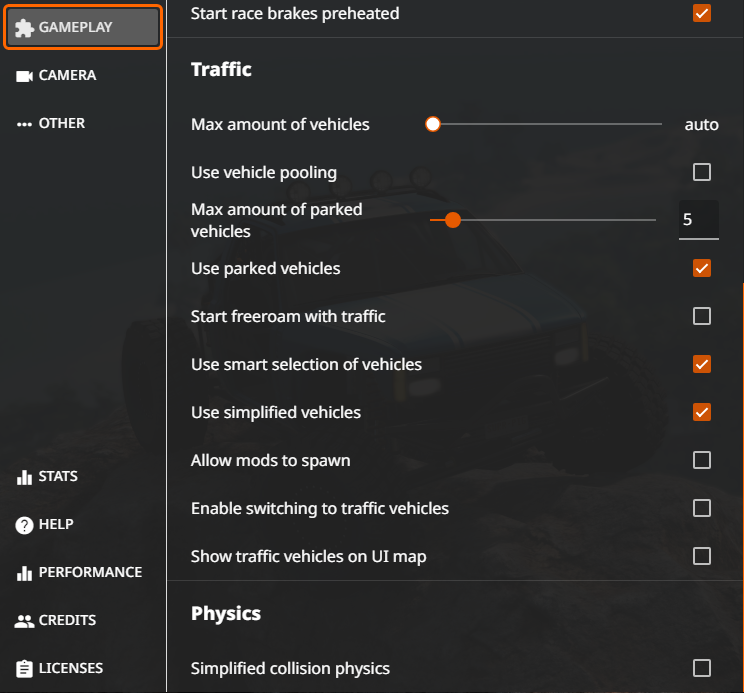744x693 pixels.
Task: Enable the Use vehicle pooling checkbox
Action: [702, 172]
